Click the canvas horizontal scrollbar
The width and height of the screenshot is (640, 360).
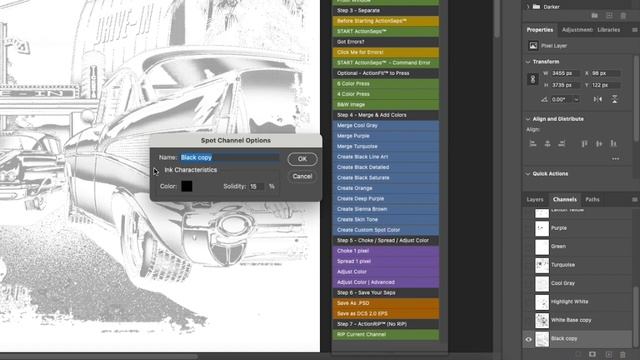pyautogui.click(x=100, y=357)
